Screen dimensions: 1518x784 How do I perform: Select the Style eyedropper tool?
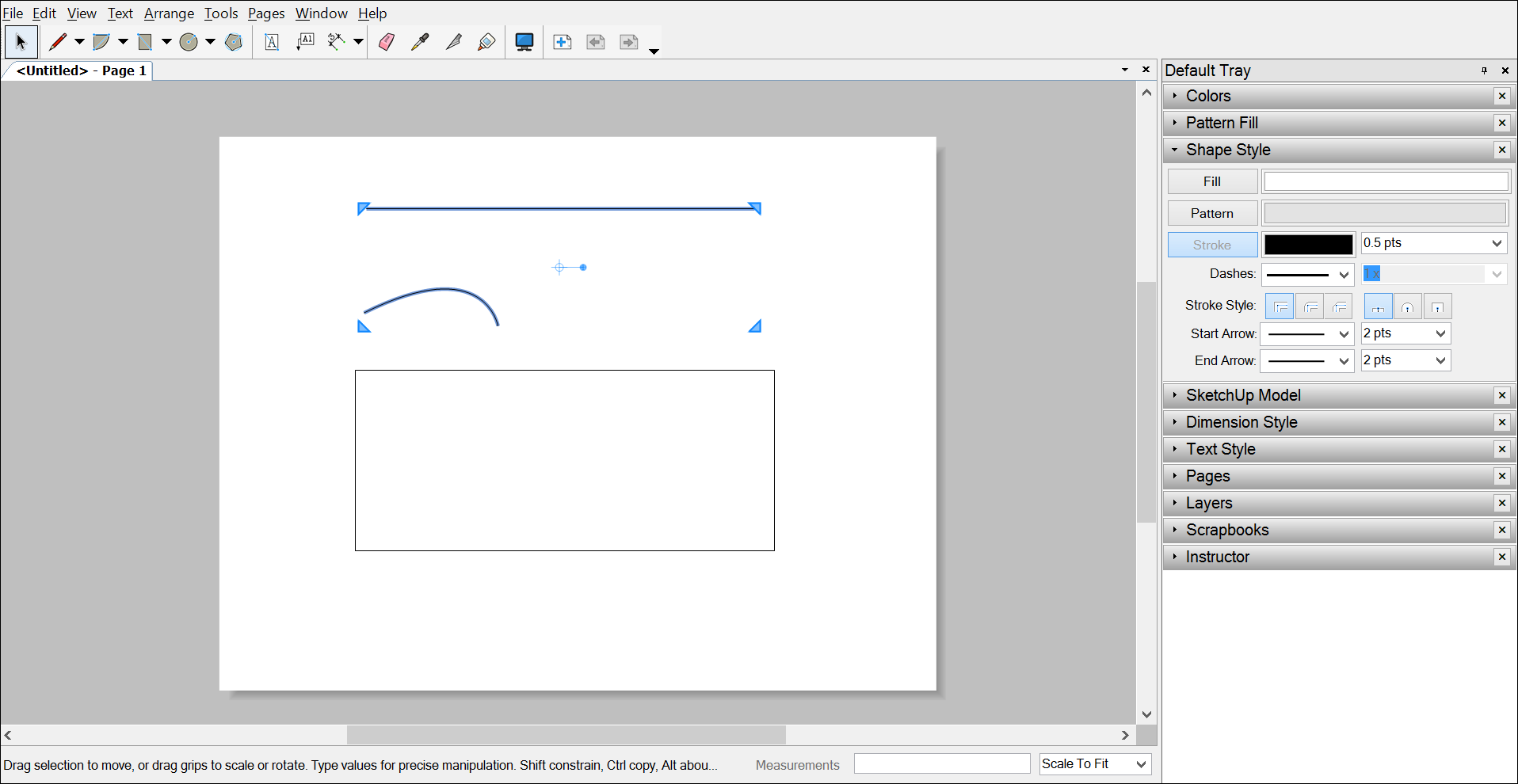(419, 41)
